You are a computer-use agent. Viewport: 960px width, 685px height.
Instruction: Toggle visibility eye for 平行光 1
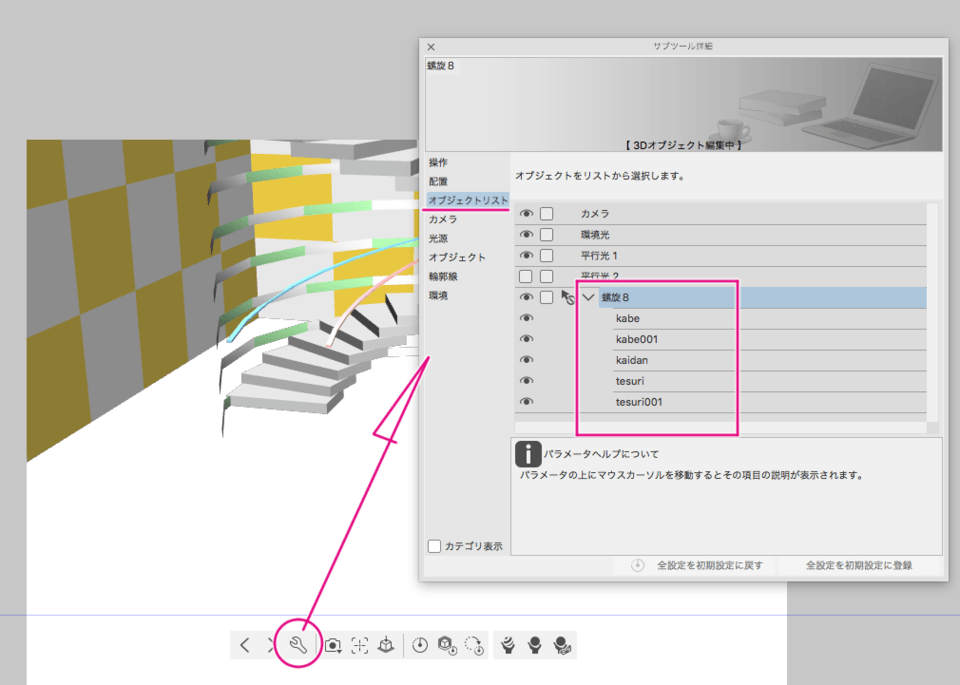526,255
